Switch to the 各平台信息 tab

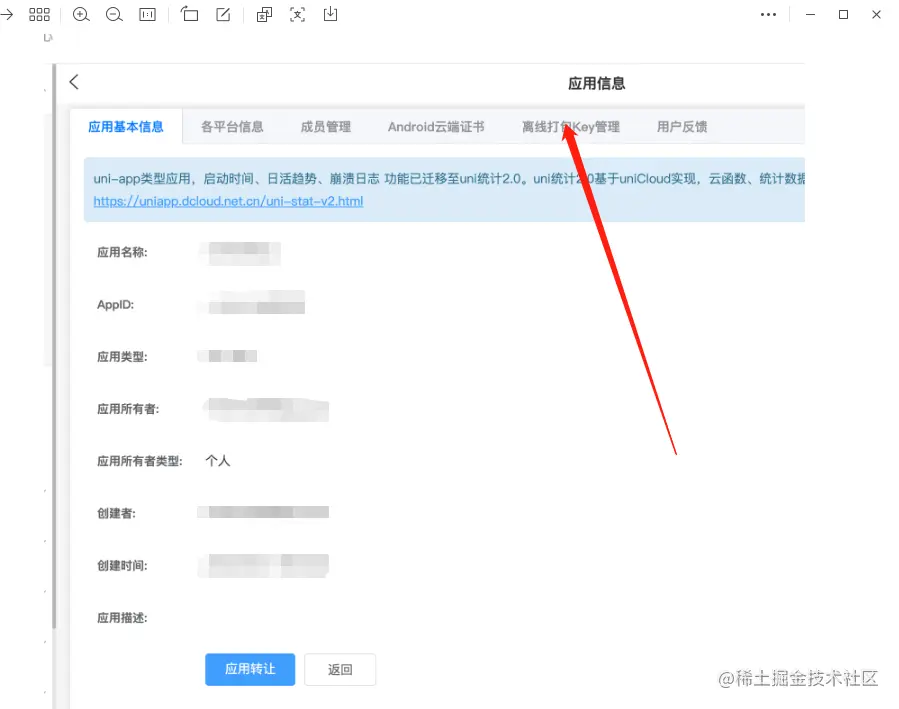tap(232, 127)
